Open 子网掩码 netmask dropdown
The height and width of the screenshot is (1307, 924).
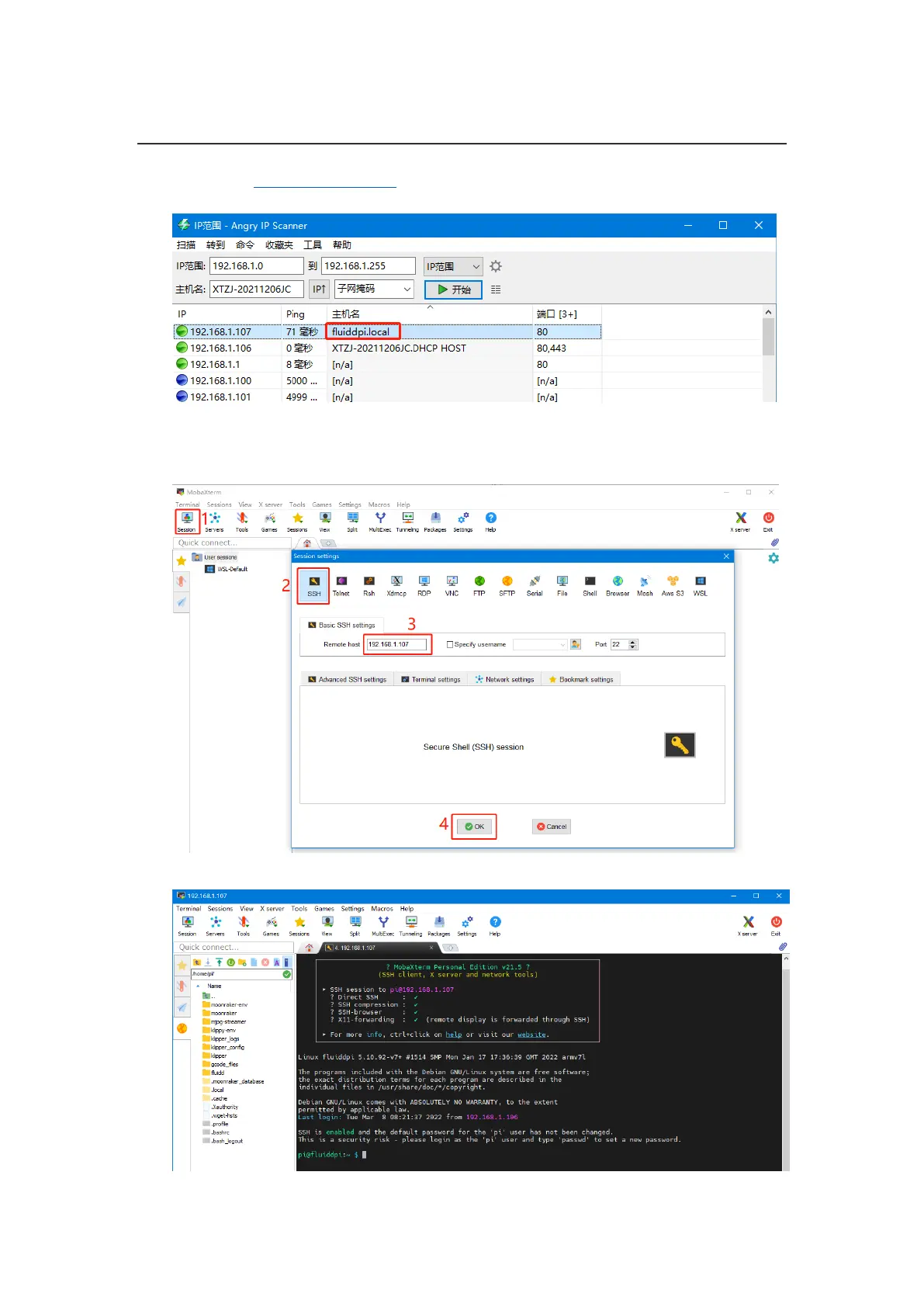[x=375, y=289]
